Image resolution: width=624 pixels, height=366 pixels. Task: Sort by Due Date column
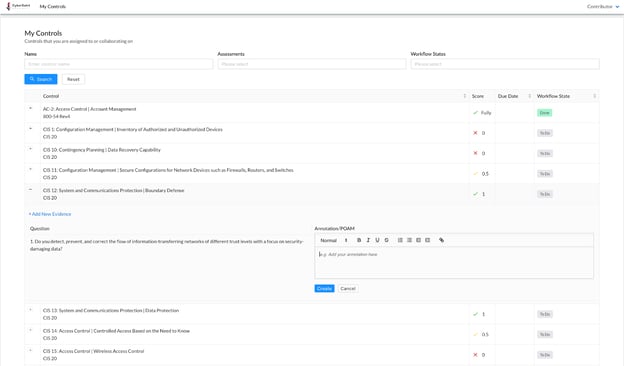point(529,96)
